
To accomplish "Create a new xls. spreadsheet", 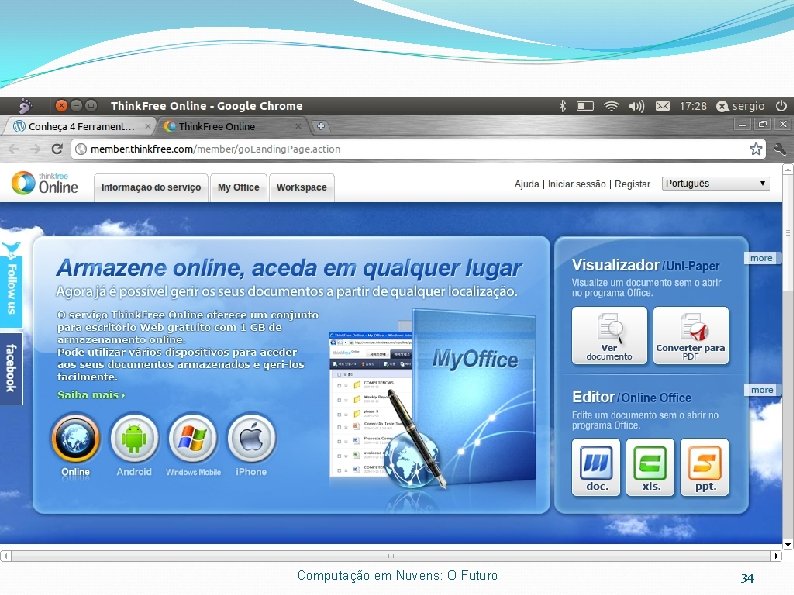I will point(650,467).
